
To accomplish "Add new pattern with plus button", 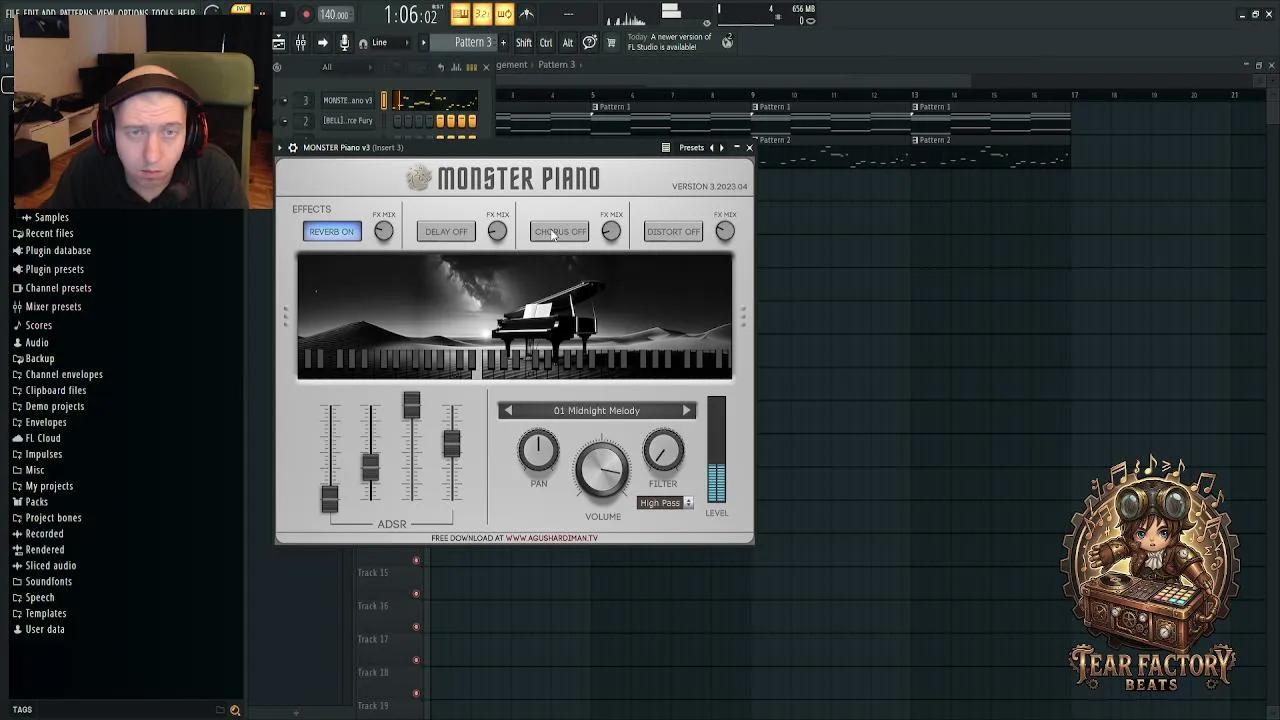I will pos(503,43).
